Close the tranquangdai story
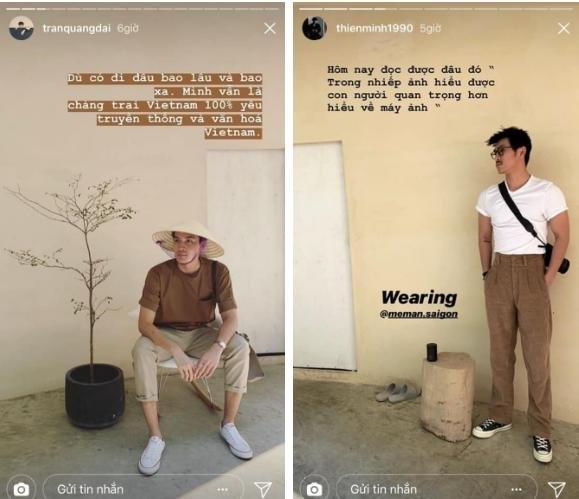Screen dimensions: 579x499 (x=270, y=28)
